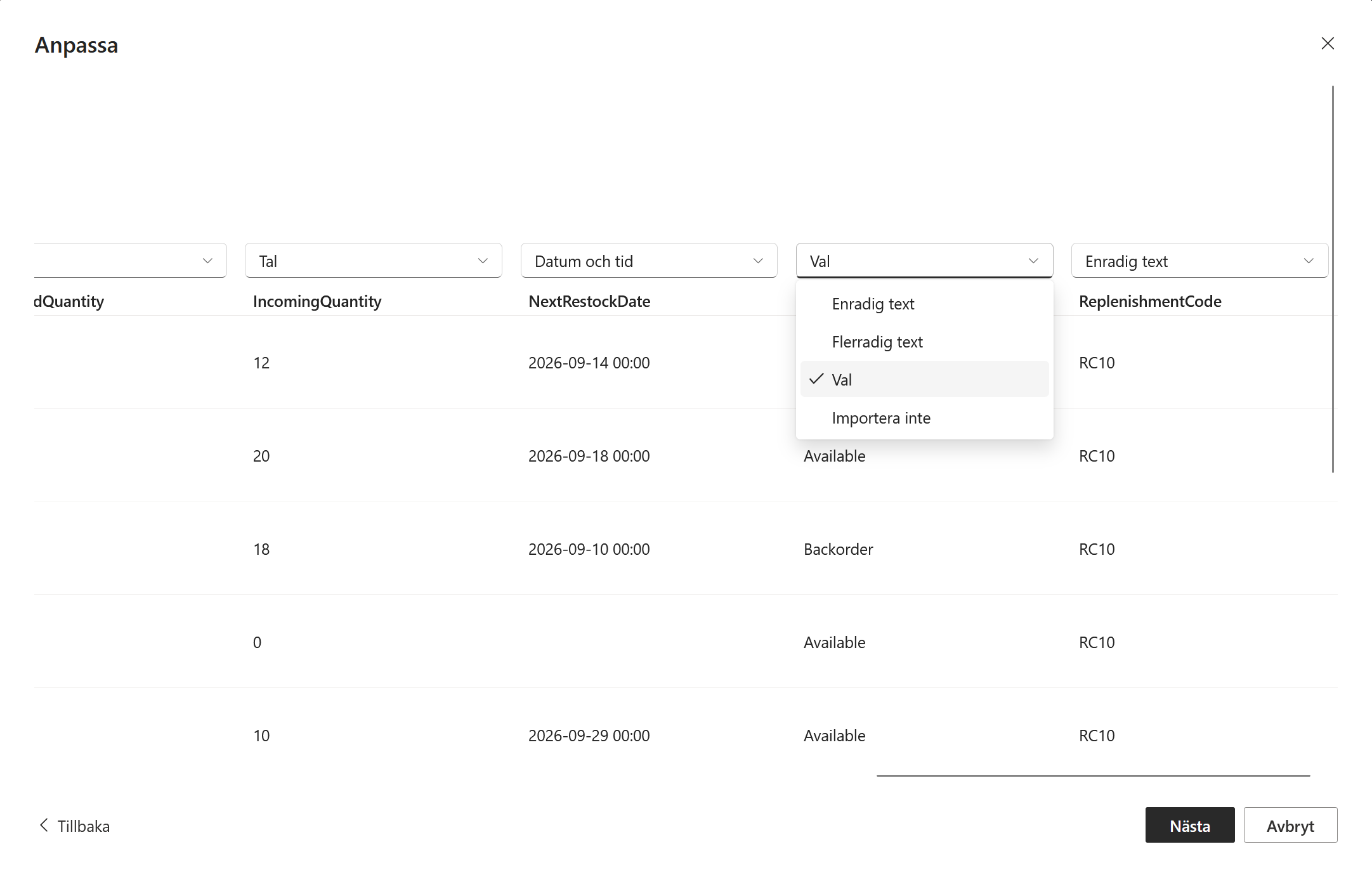
Task: Choose Importera inte option
Action: click(924, 418)
